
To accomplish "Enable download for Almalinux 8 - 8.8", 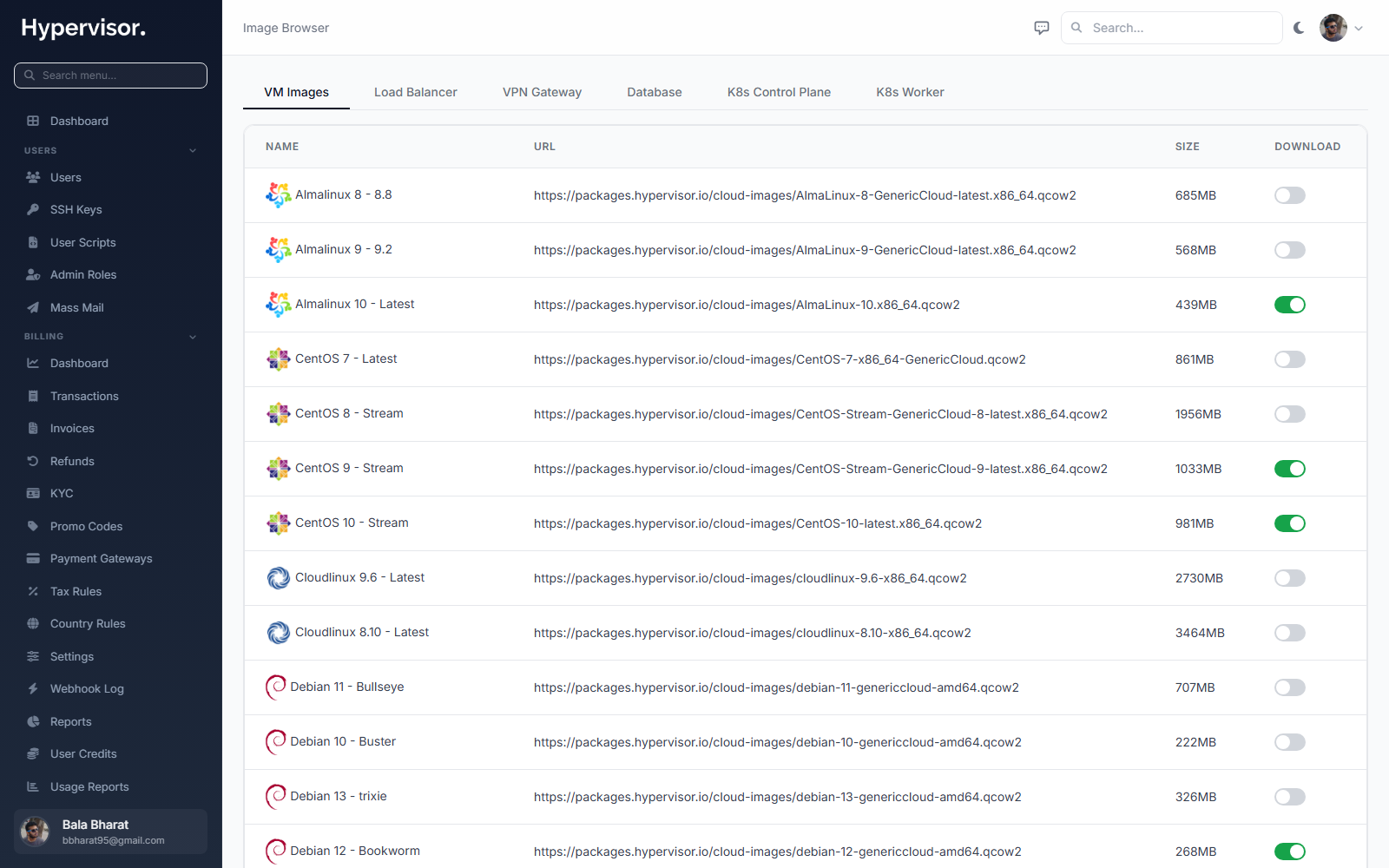I will (1290, 195).
